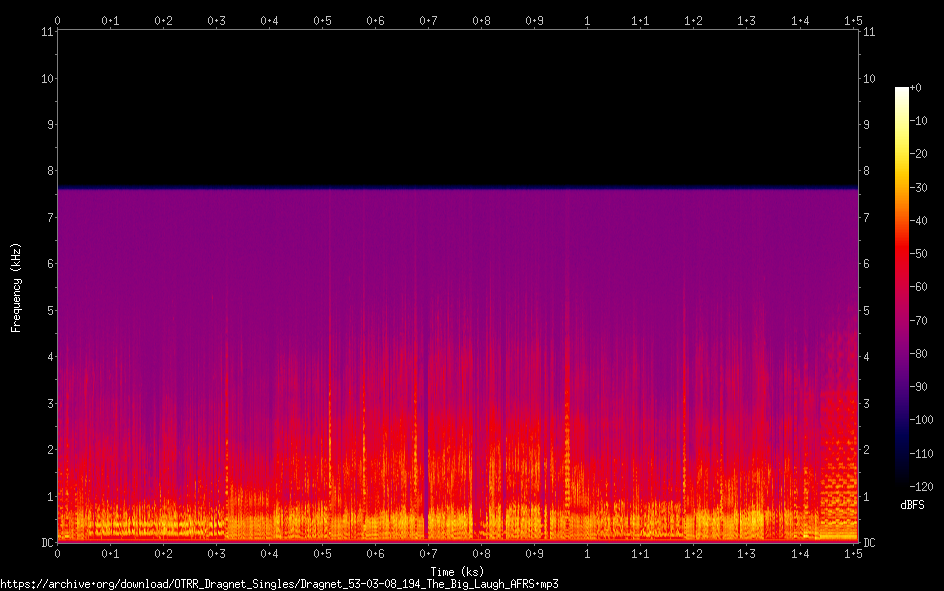Select the "Frequency (kHz)" axis title
The height and width of the screenshot is (591, 944).
click(x=16, y=287)
